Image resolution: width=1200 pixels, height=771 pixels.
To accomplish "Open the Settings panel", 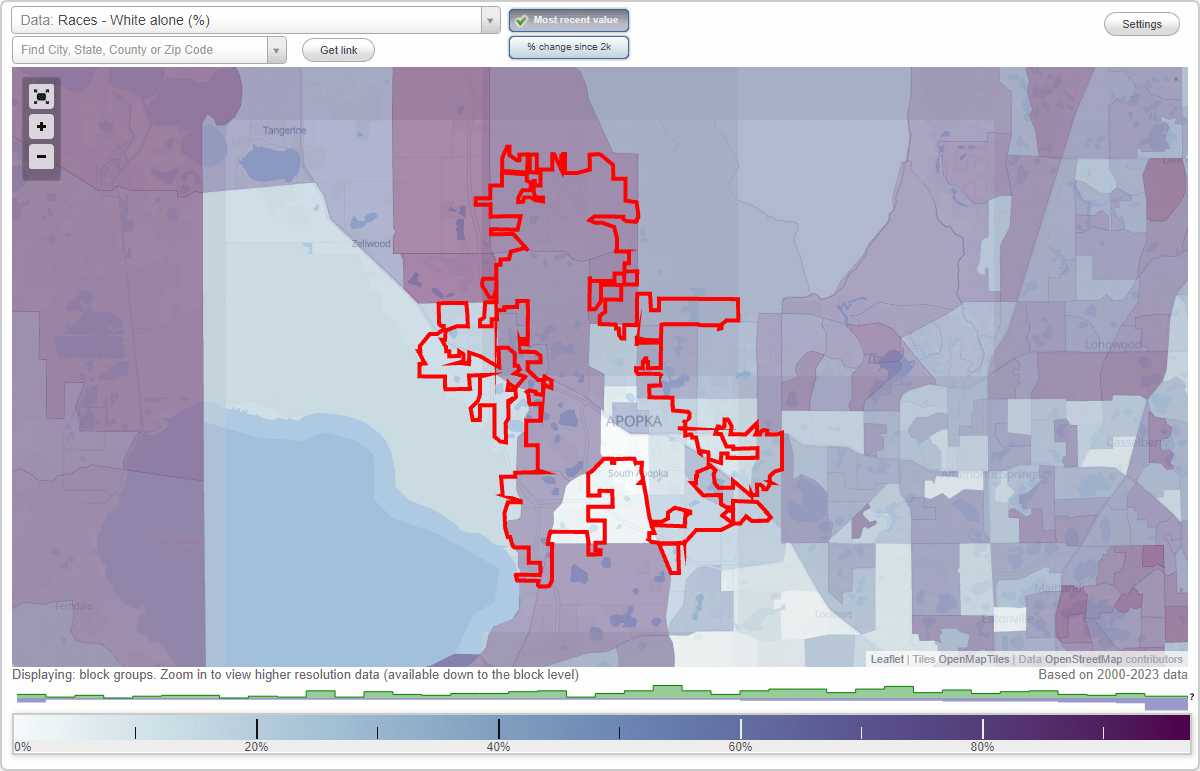I will click(x=1141, y=23).
